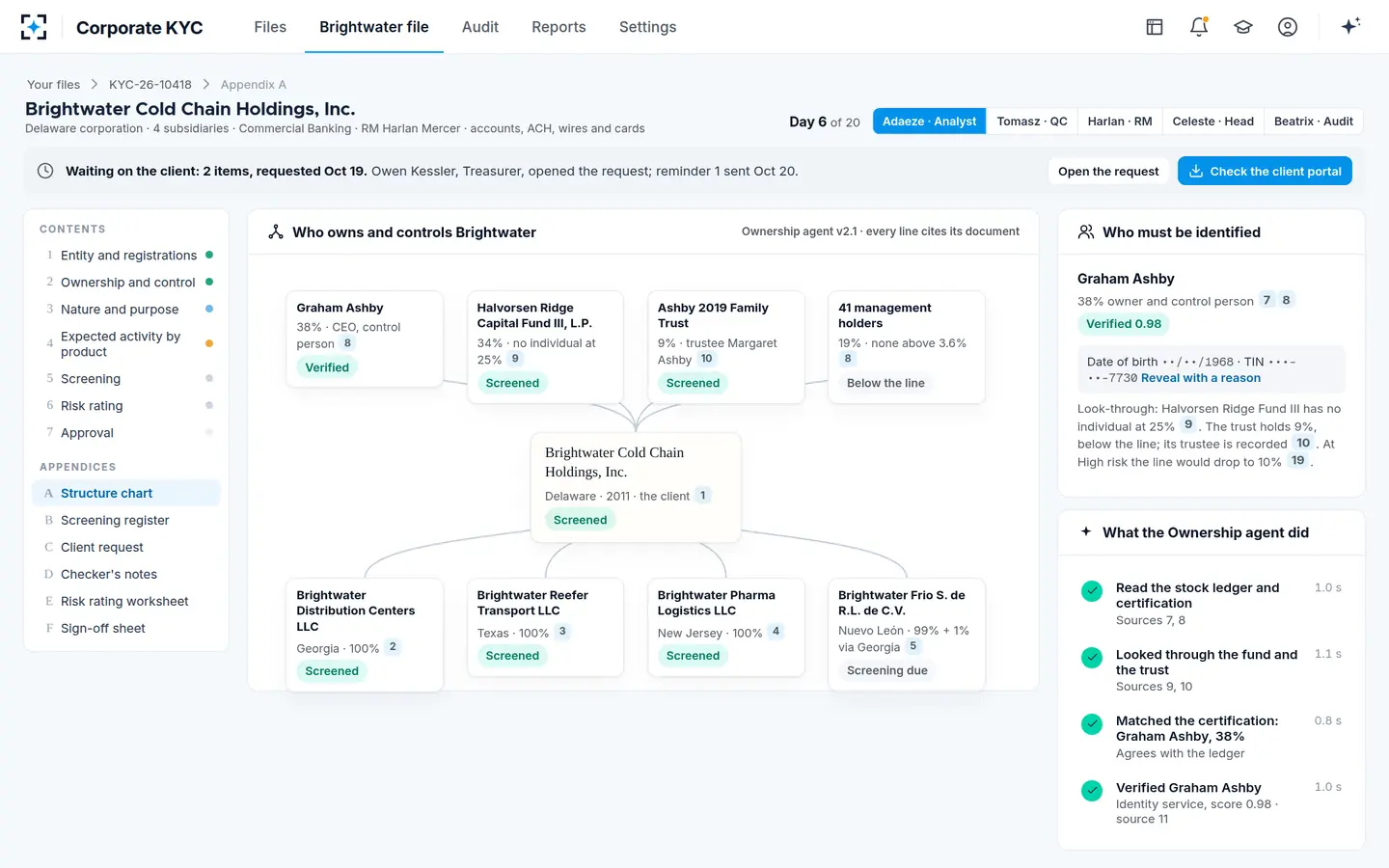Image resolution: width=1389 pixels, height=868 pixels.
Task: Select the Celeste · Head role
Action: (1213, 121)
